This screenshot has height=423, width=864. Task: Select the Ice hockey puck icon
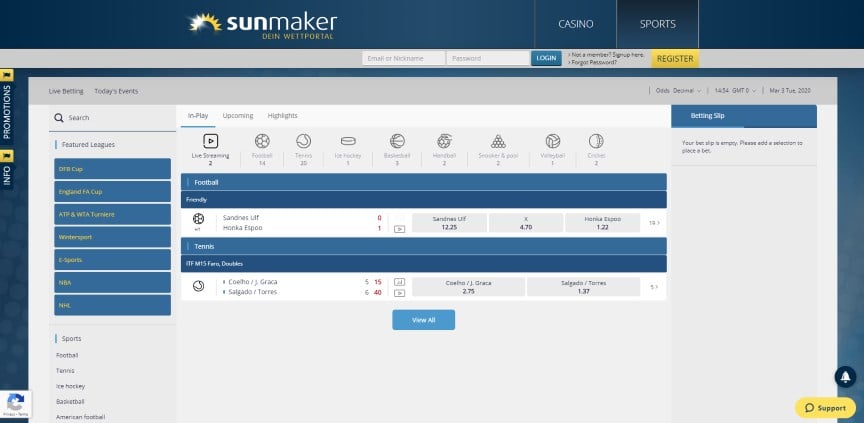pos(348,142)
